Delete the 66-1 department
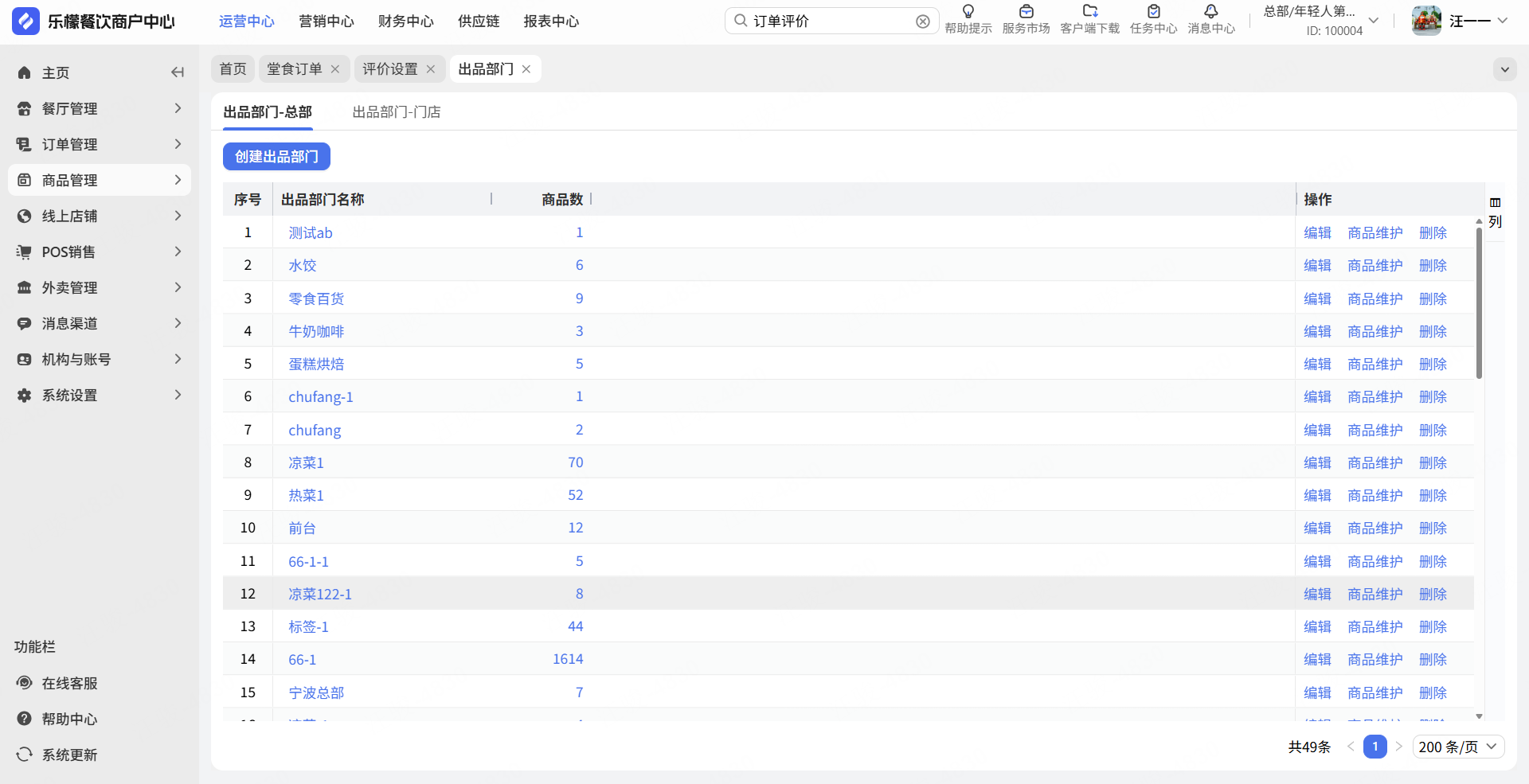The image size is (1529, 784). click(1433, 659)
